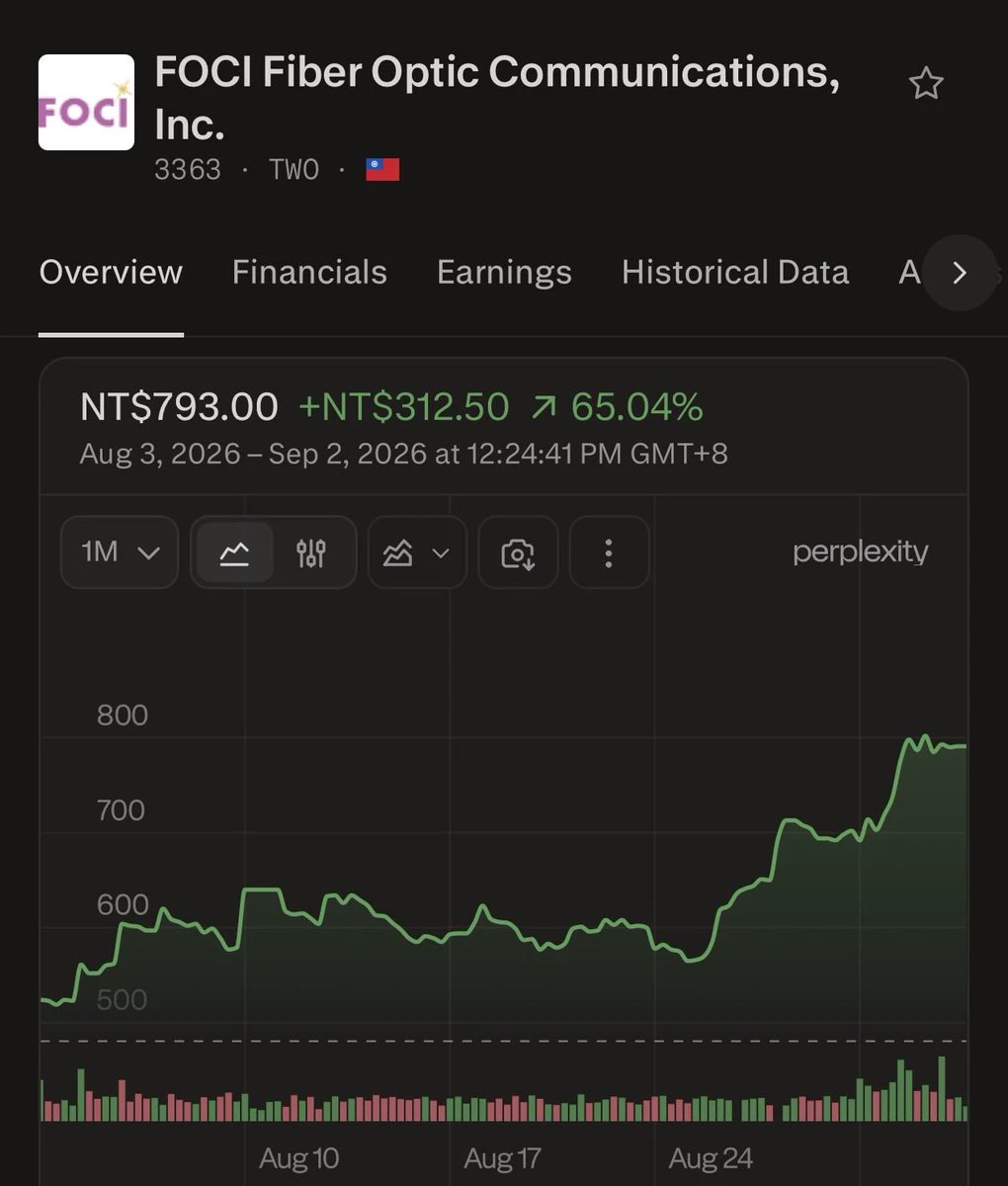
Task: Open the three-dot more options menu
Action: click(609, 551)
